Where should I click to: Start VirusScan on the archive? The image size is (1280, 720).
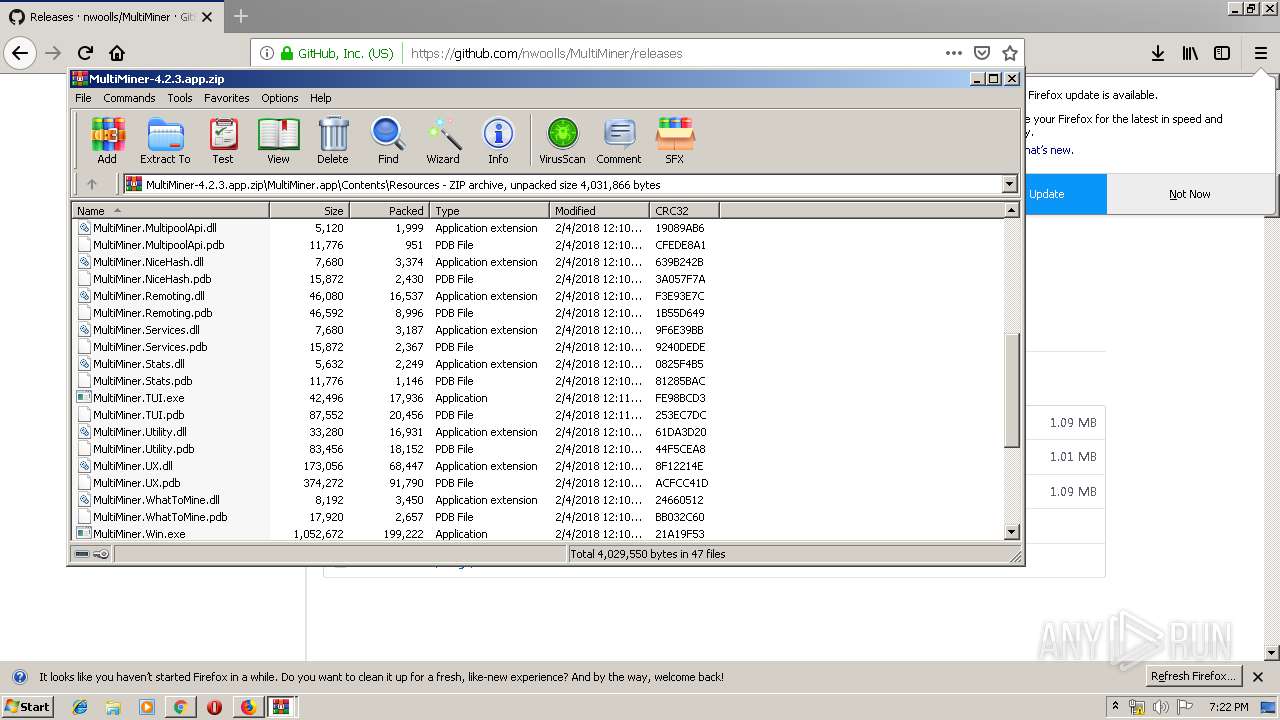(562, 140)
